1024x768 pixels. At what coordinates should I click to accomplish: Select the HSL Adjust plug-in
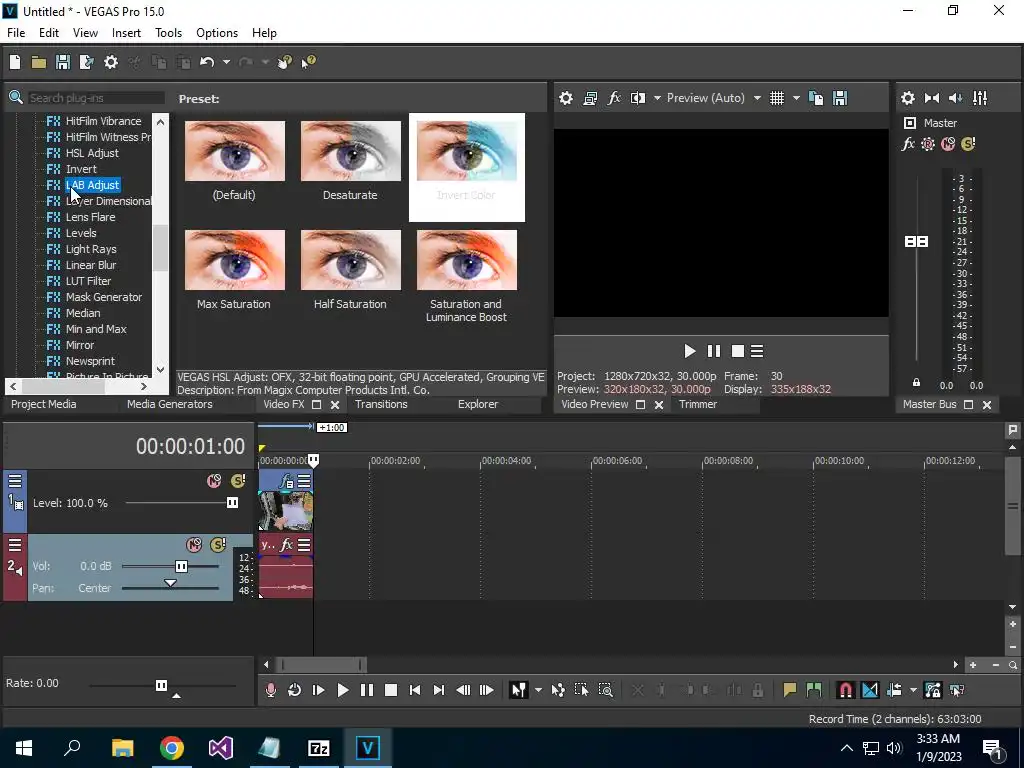[92, 153]
